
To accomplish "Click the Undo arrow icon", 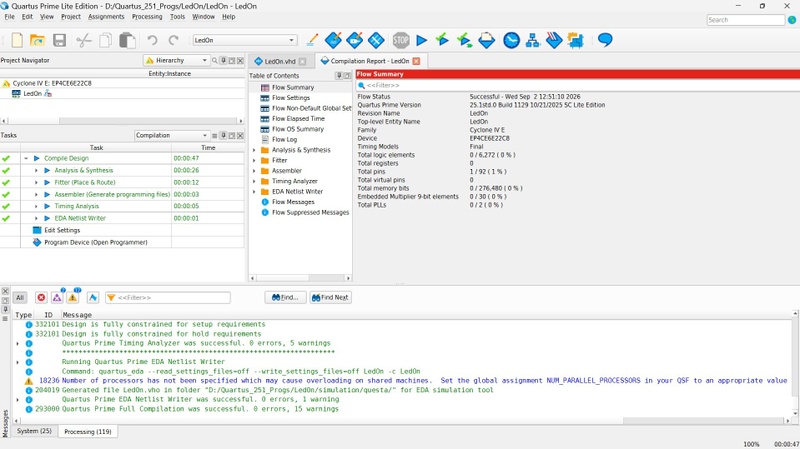I will coord(152,40).
